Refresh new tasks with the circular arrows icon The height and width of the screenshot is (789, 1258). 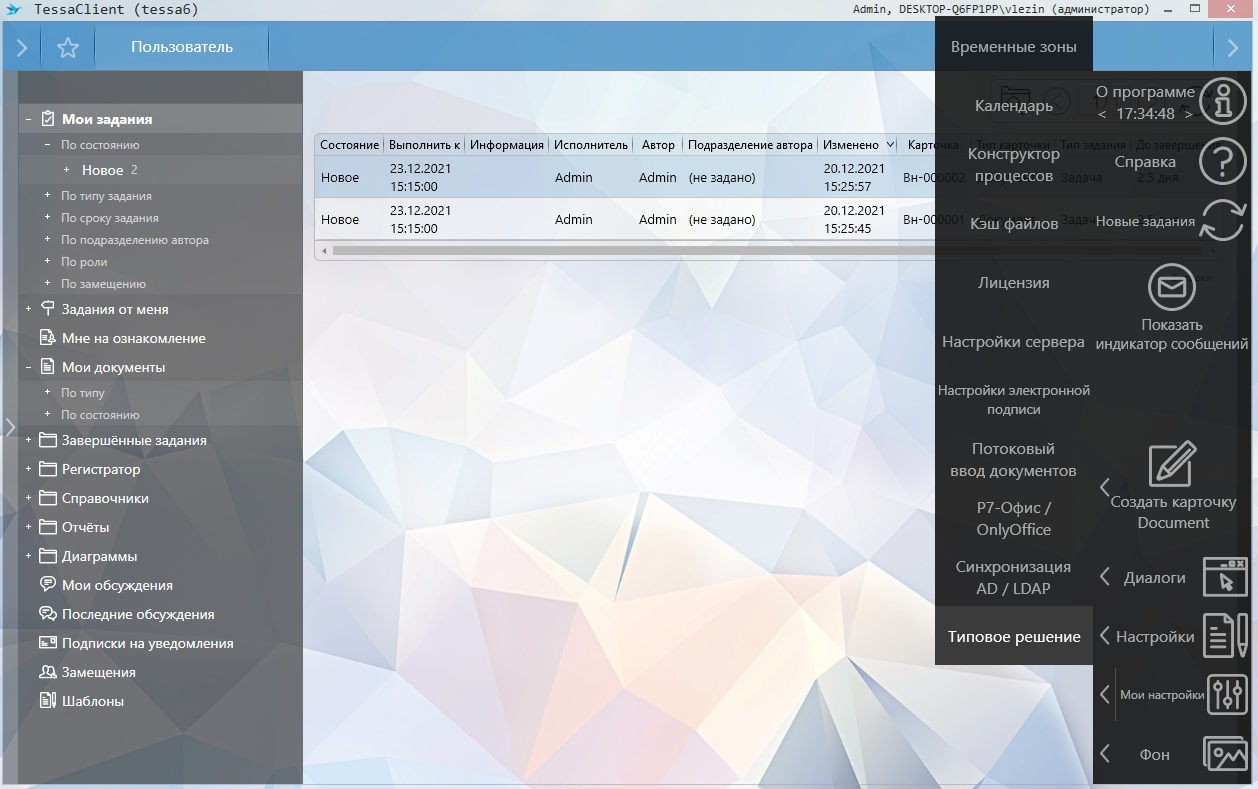point(1222,221)
